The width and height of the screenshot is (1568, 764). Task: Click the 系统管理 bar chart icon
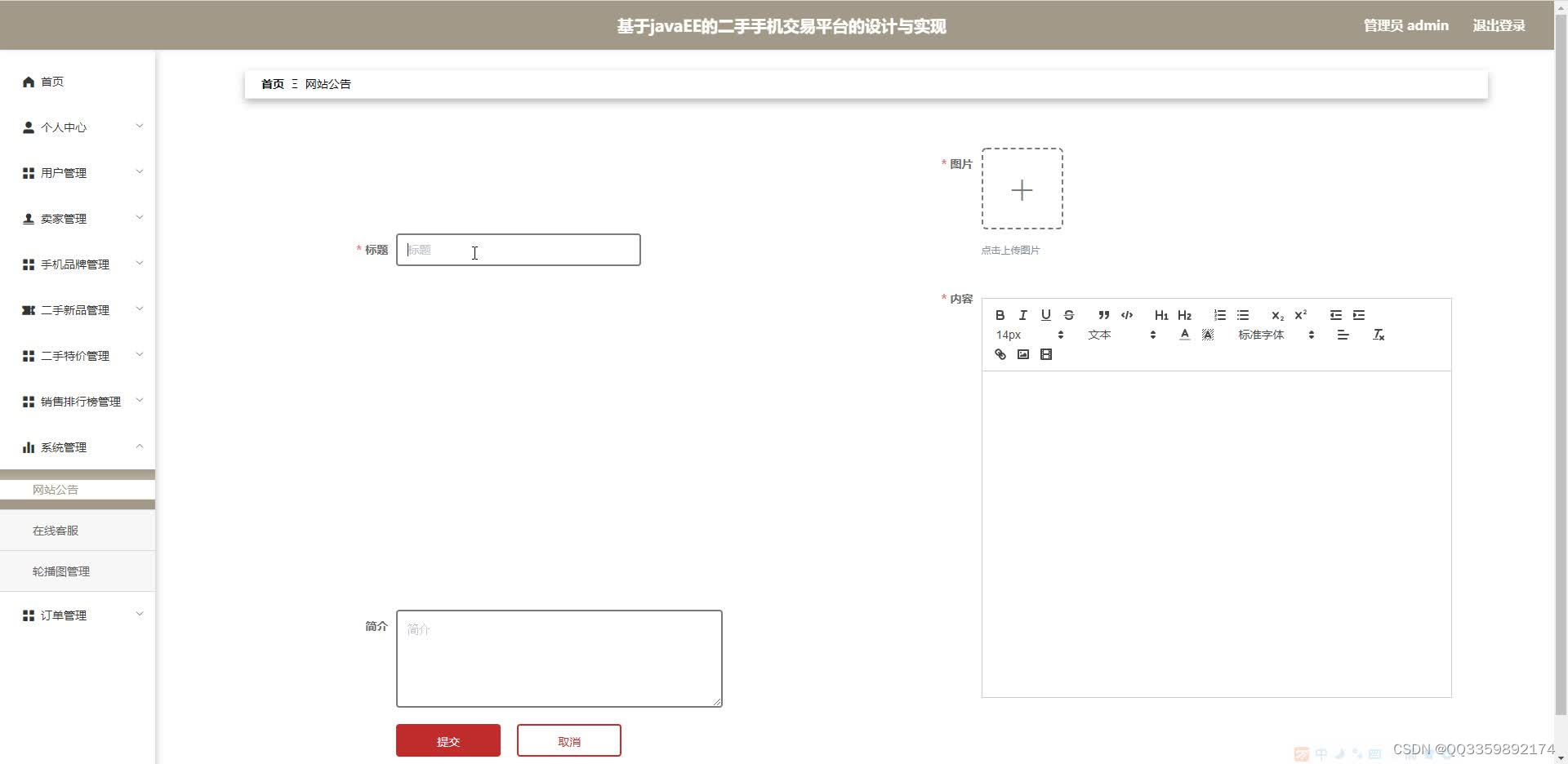tap(29, 447)
